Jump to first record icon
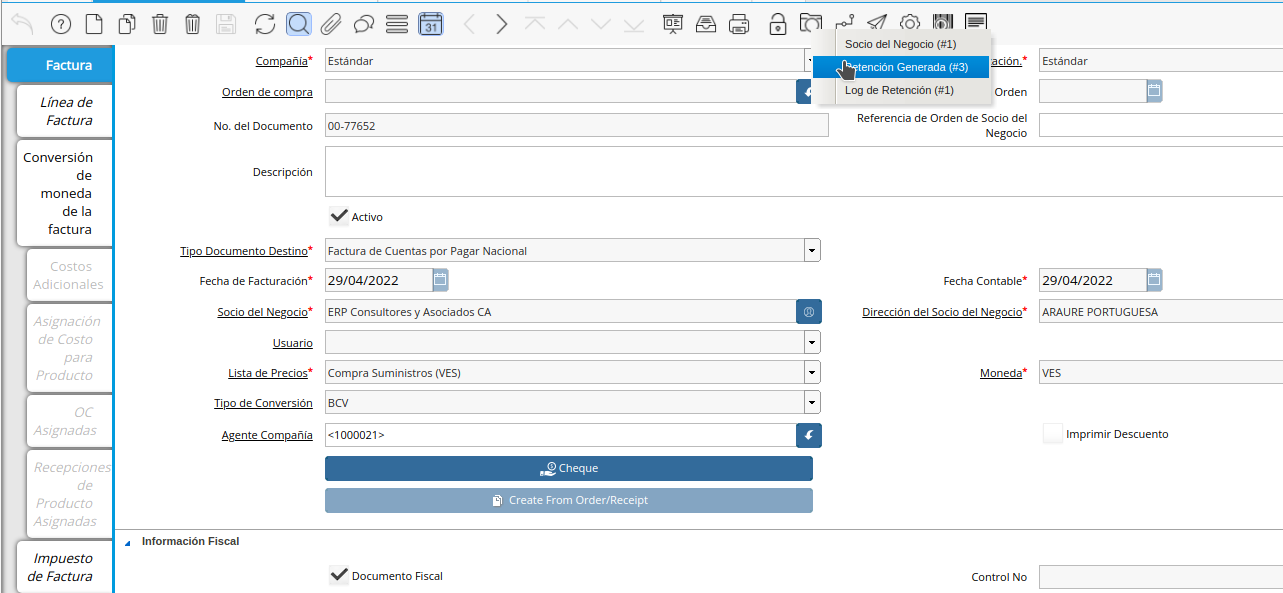The image size is (1283, 593). coord(535,23)
